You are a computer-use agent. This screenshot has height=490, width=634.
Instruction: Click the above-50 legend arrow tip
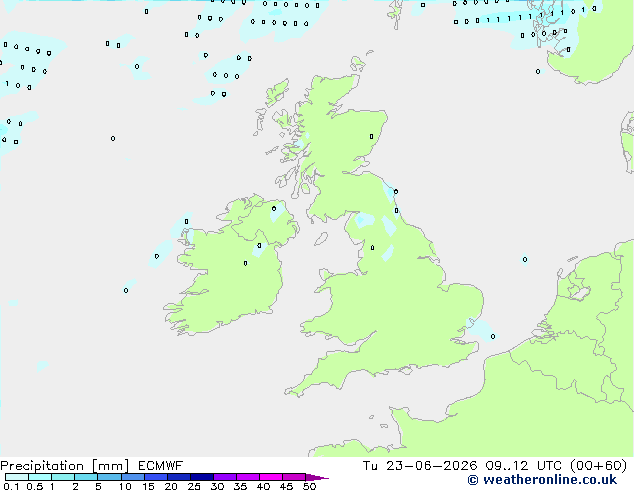(317, 477)
